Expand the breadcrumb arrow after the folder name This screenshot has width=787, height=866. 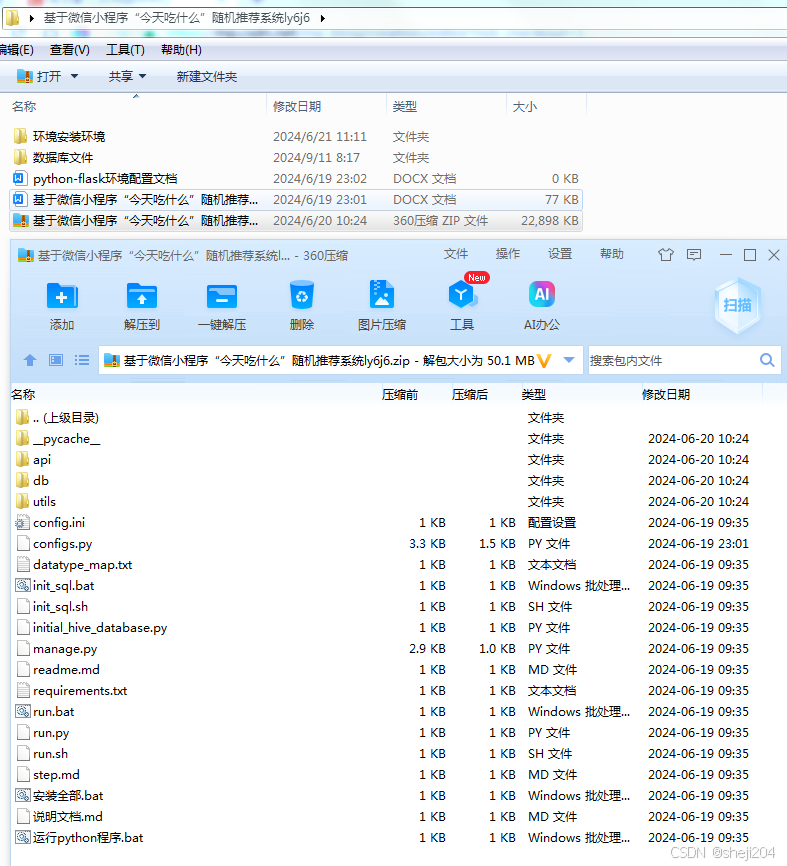[323, 18]
